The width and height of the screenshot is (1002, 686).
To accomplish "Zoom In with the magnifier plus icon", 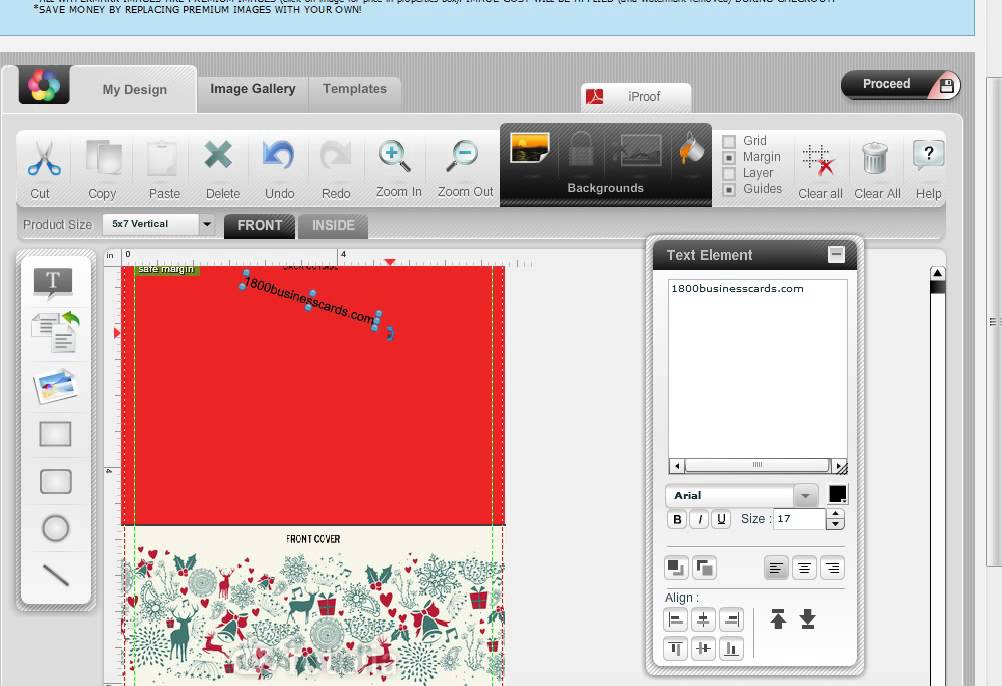I will click(394, 156).
